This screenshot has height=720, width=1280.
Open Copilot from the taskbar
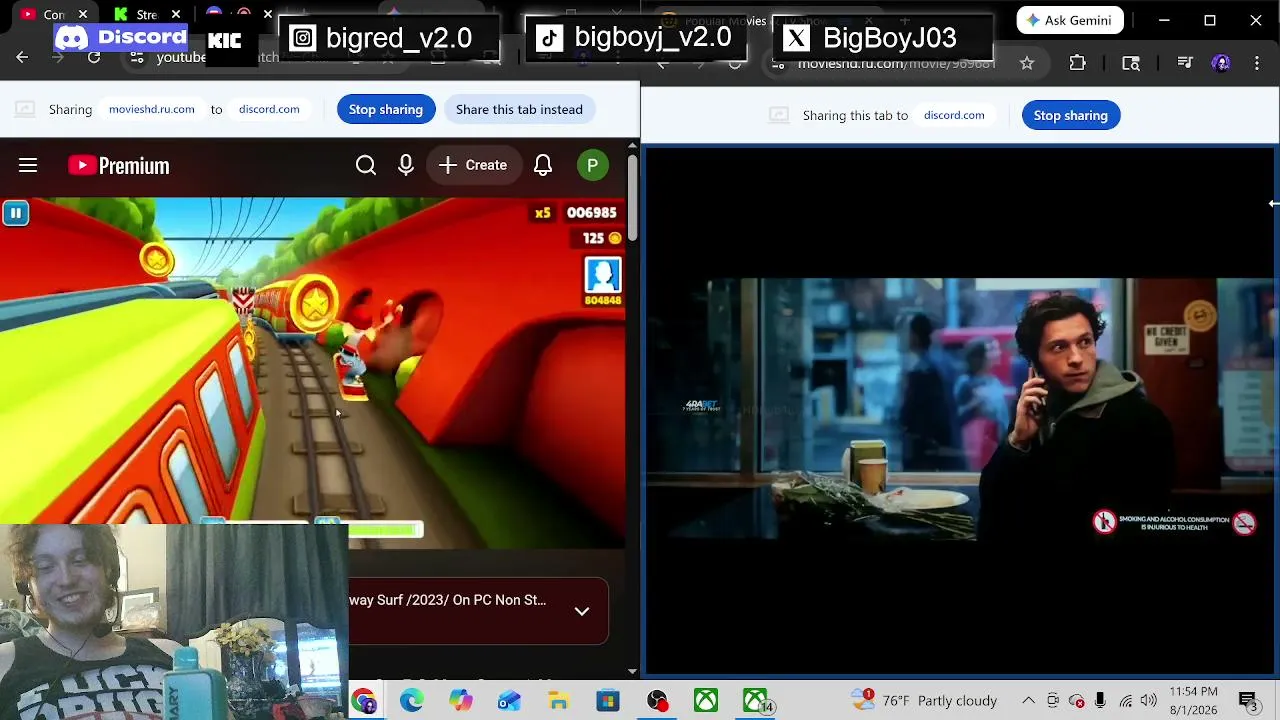click(461, 701)
